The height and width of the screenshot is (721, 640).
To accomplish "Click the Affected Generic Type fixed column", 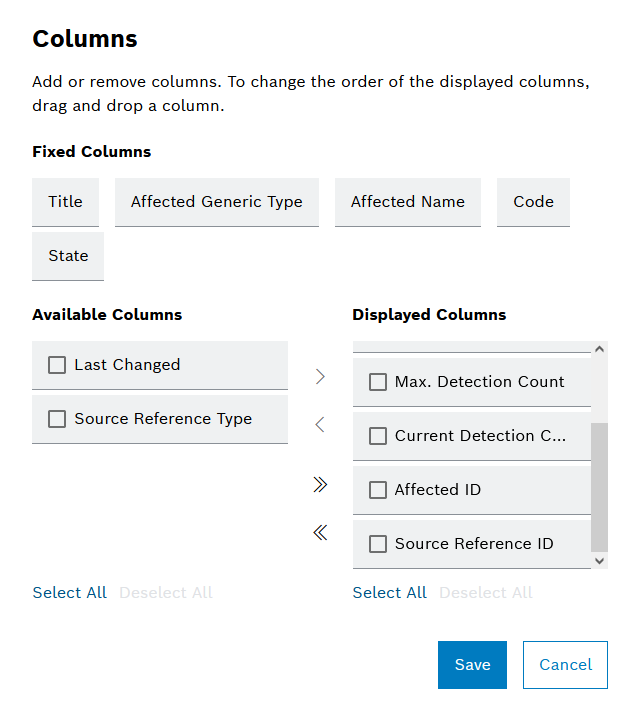I will (x=216, y=202).
